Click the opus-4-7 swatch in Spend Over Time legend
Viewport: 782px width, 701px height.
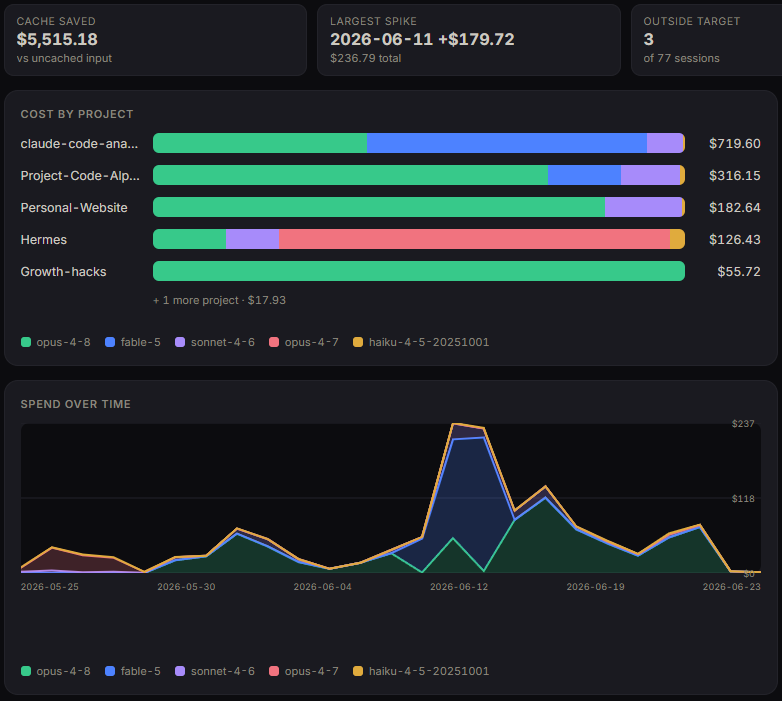pyautogui.click(x=274, y=671)
